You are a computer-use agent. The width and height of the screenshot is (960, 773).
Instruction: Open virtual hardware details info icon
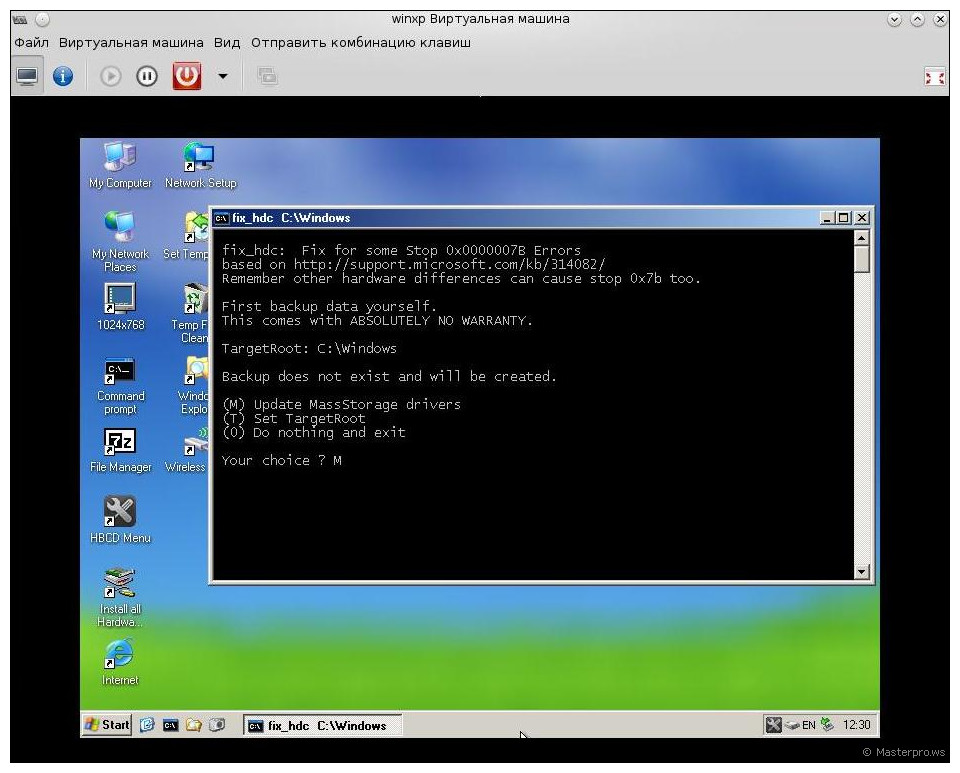coord(63,76)
